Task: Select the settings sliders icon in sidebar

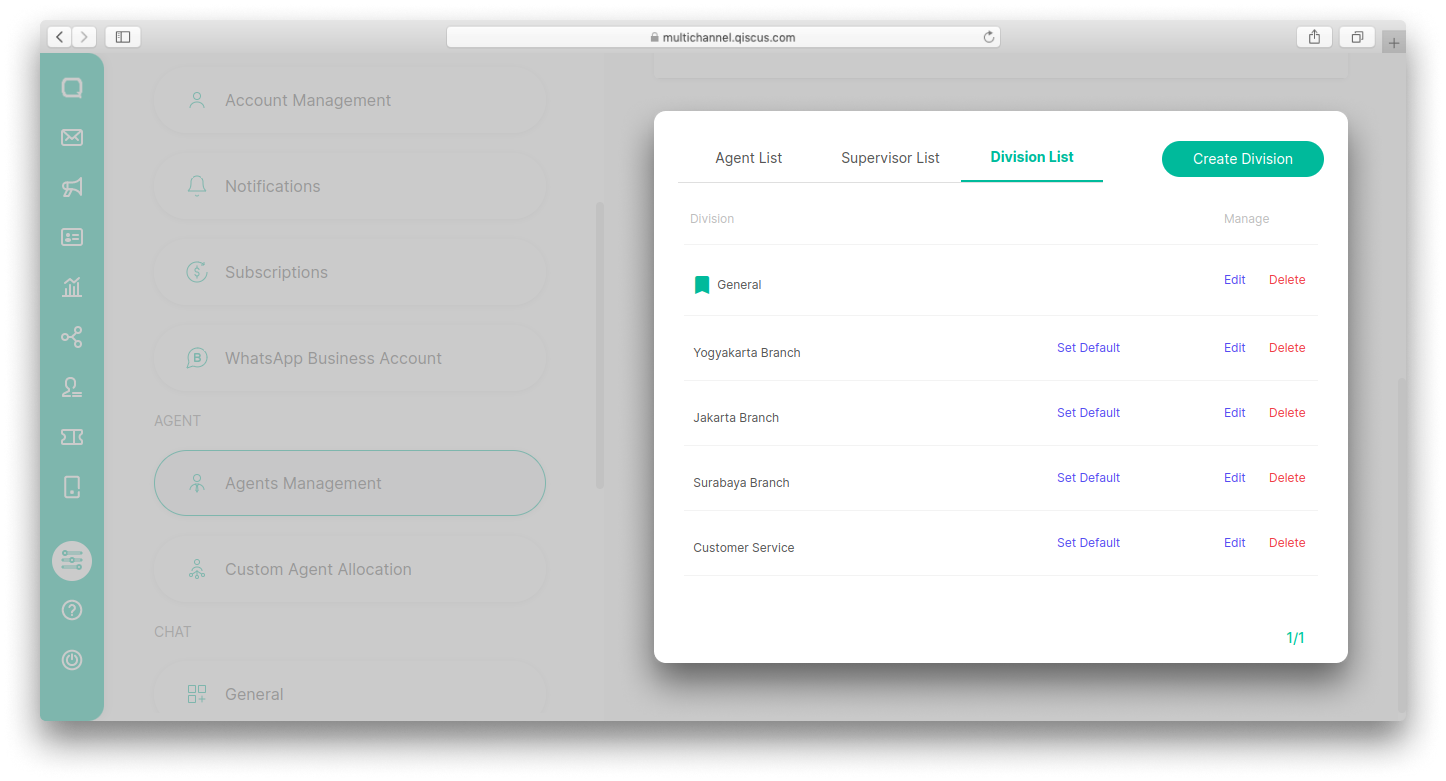Action: (x=72, y=560)
